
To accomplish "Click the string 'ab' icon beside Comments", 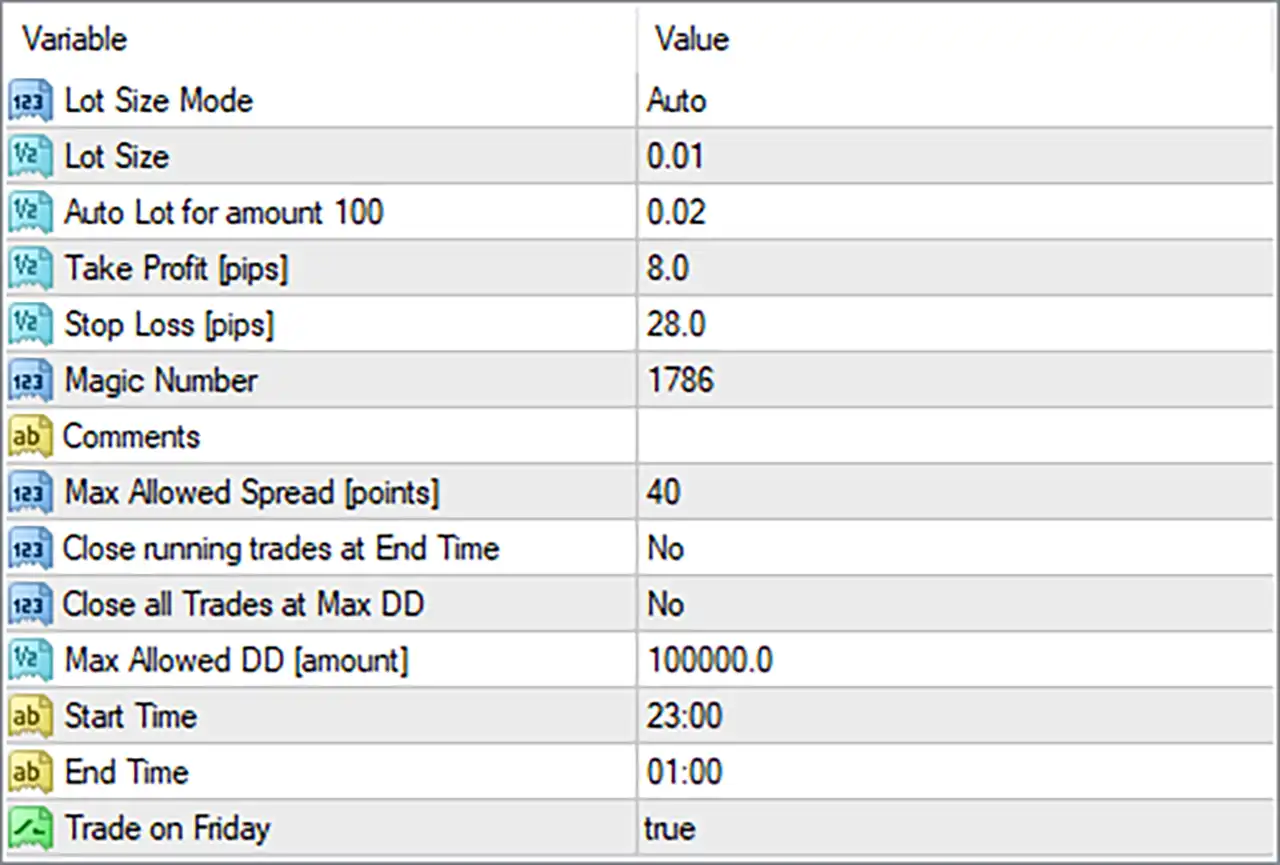I will point(30,437).
